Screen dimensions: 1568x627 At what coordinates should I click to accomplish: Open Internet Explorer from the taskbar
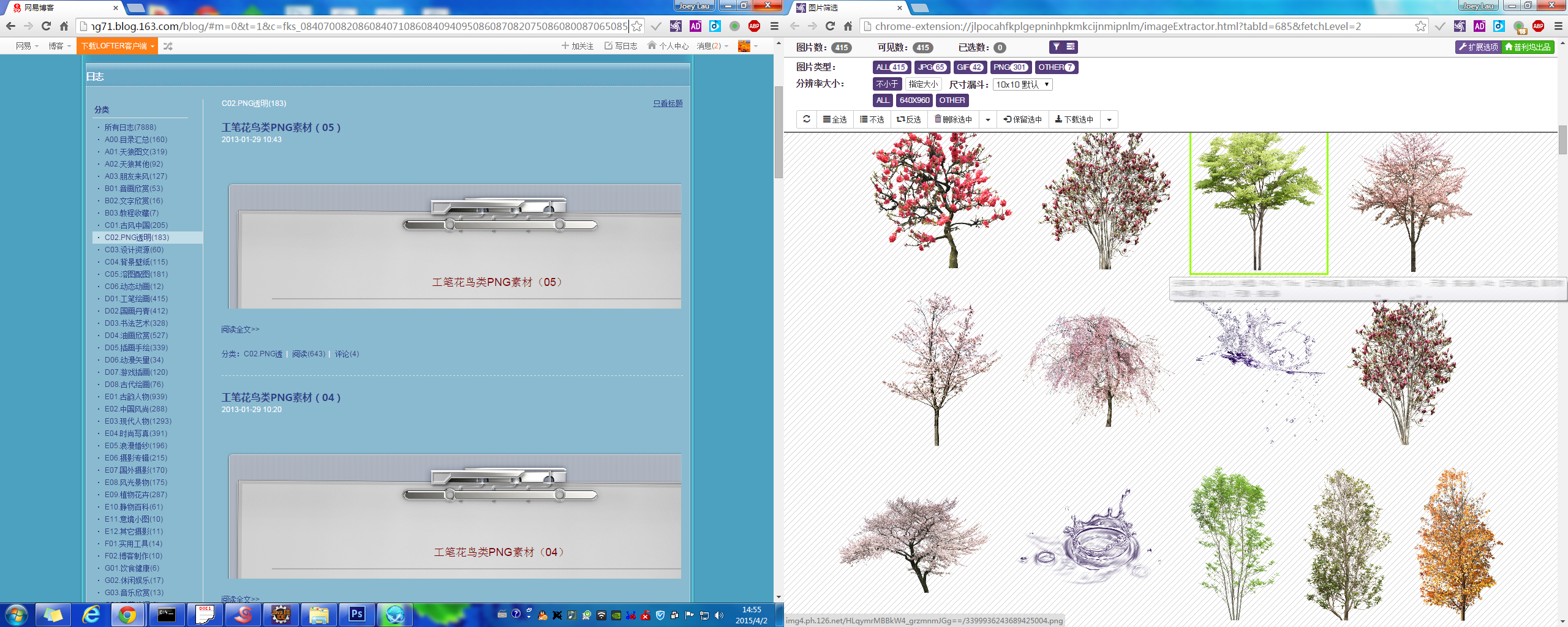tap(91, 614)
